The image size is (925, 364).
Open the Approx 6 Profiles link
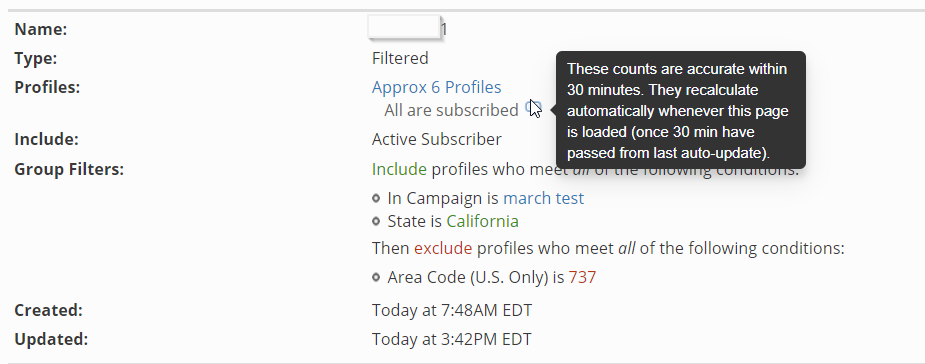pyautogui.click(x=437, y=87)
